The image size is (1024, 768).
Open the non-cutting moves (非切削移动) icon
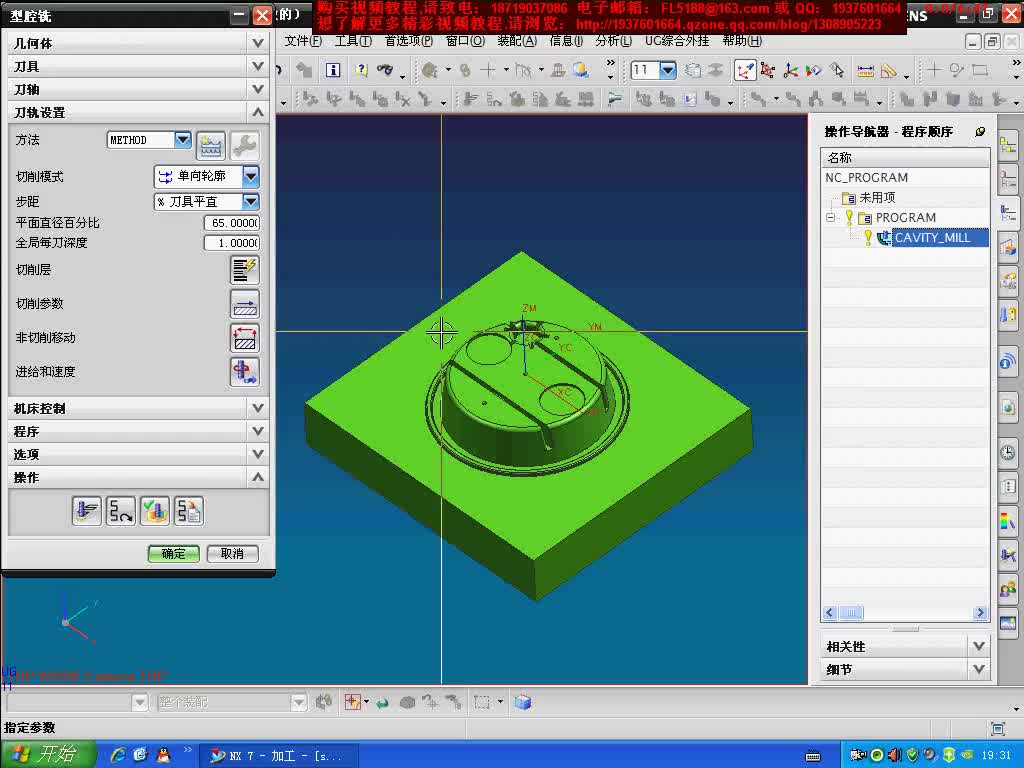point(245,338)
